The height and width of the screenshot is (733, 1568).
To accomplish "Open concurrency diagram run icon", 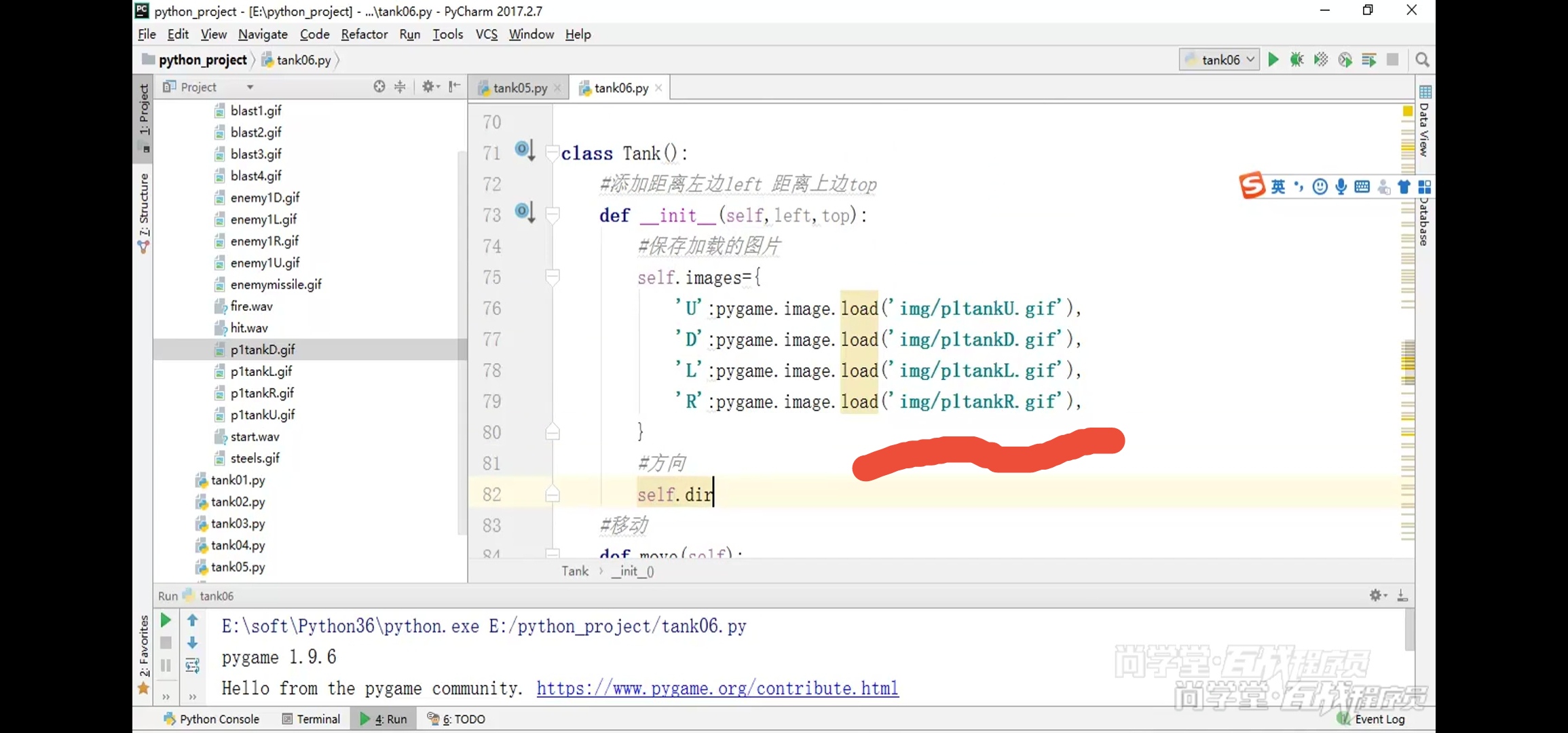I will [x=1369, y=60].
